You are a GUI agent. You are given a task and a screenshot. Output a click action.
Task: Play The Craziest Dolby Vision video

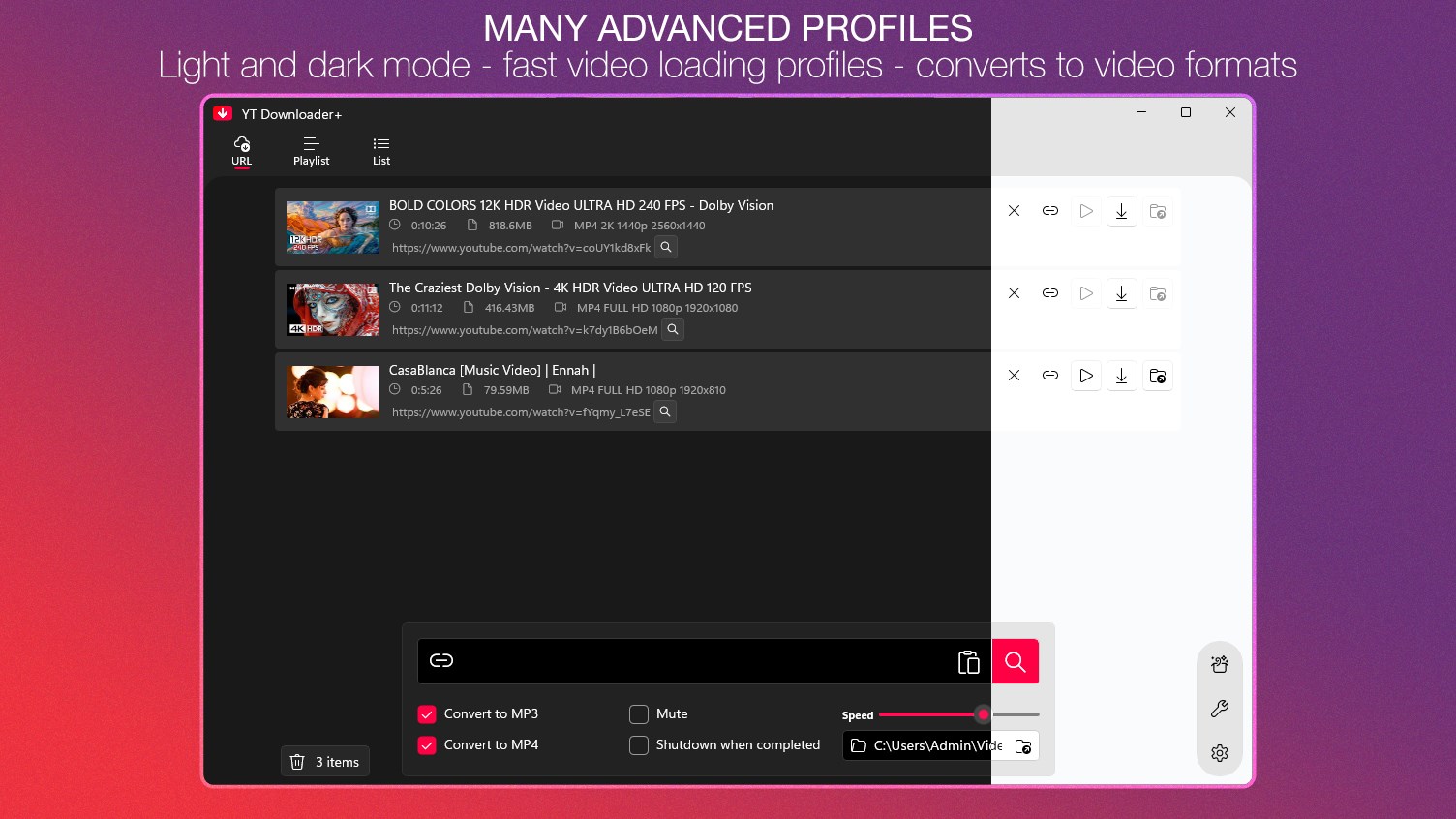pyautogui.click(x=1086, y=293)
